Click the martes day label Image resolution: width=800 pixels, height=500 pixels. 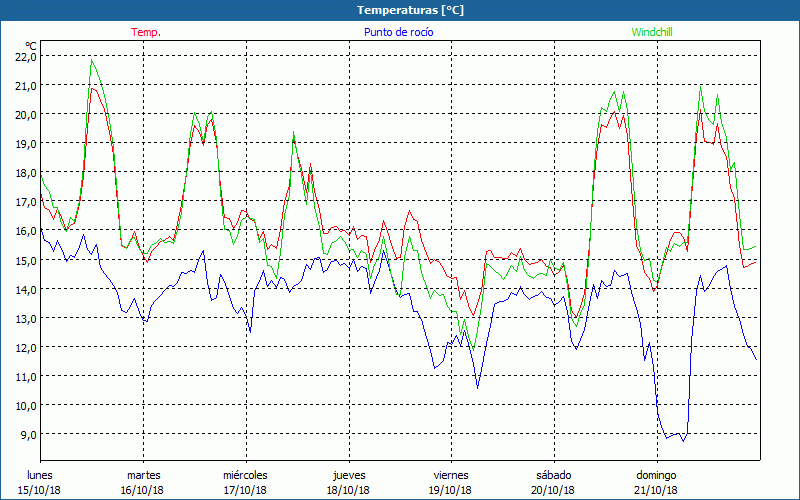tap(144, 475)
